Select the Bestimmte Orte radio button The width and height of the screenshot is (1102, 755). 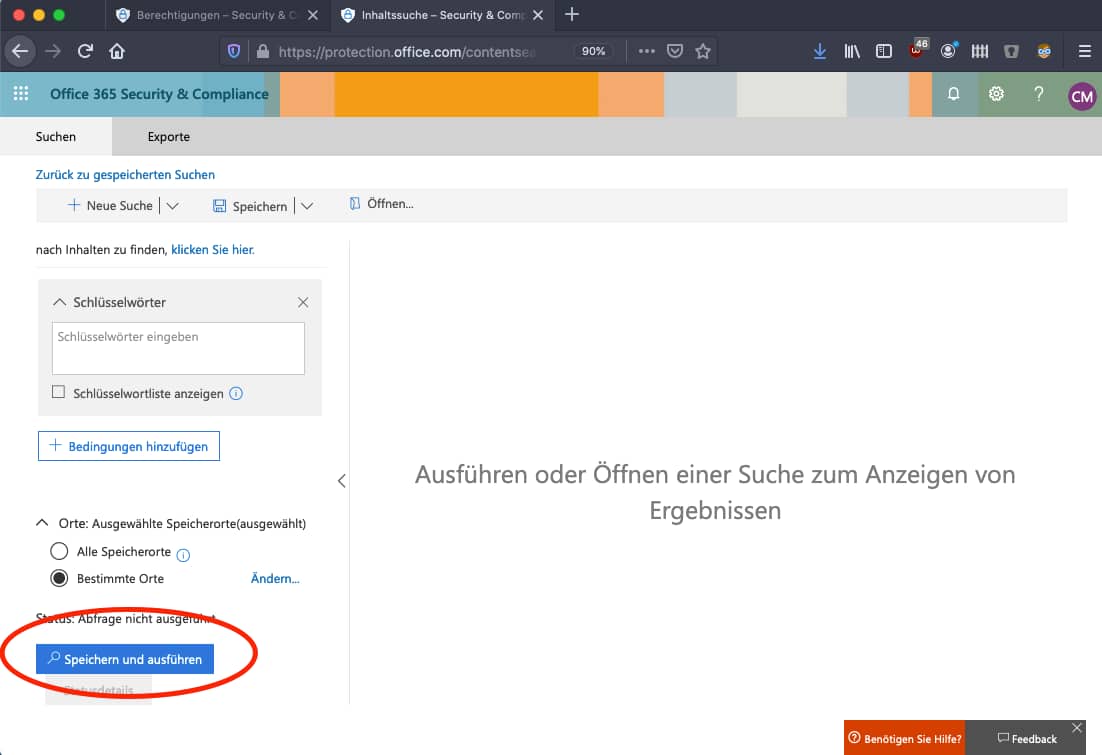tap(58, 578)
